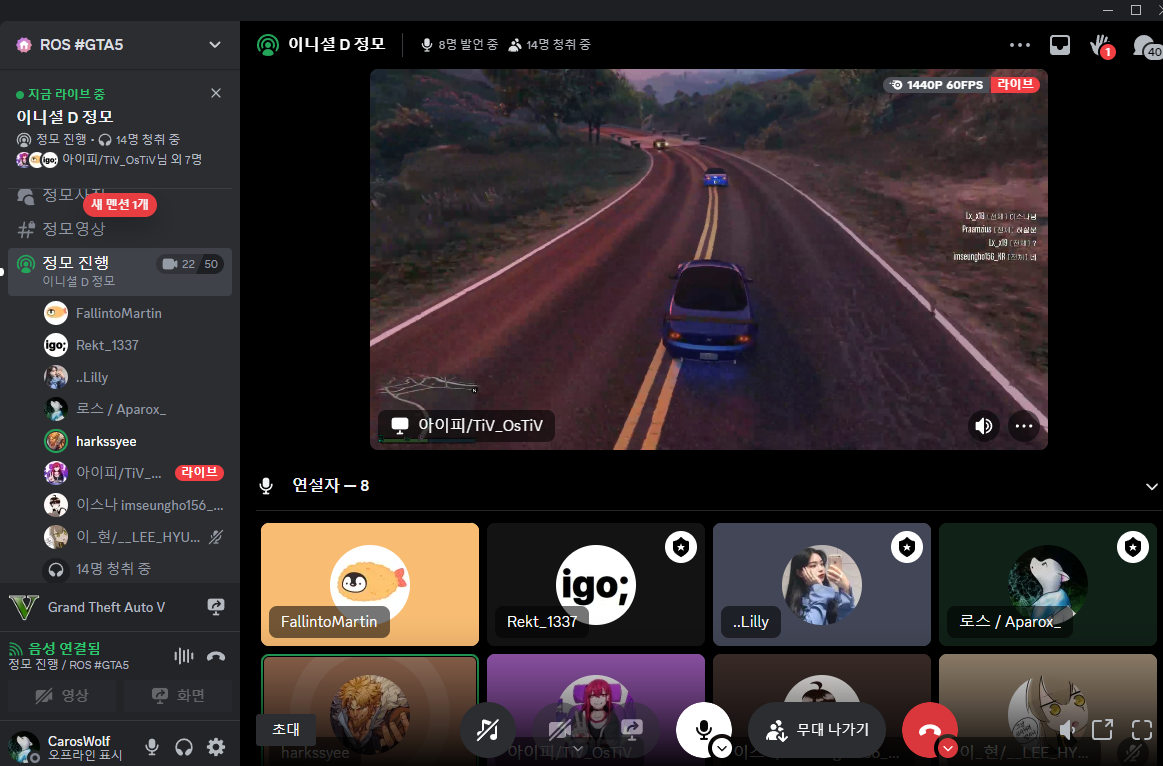Viewport: 1163px width, 766px height.
Task: Click the 아이피/TiV_OsTiV님 외 7명 speakers summary
Action: tap(109, 159)
